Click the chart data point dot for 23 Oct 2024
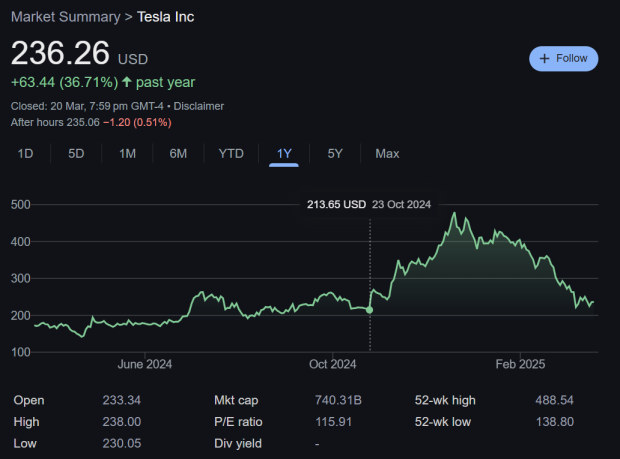Viewport: 620px width, 459px height. click(x=369, y=310)
